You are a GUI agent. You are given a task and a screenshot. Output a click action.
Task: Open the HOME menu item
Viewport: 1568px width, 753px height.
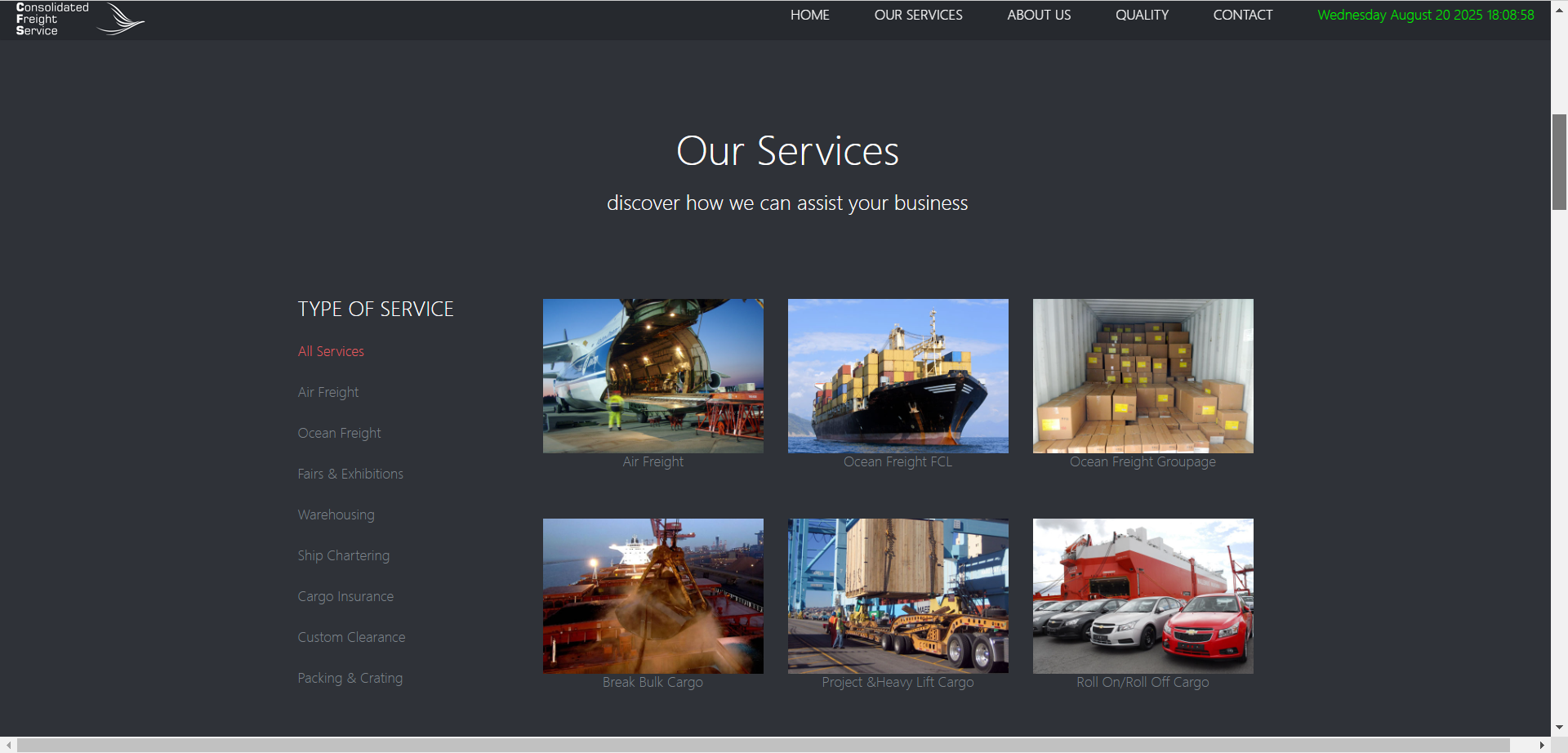tap(809, 15)
